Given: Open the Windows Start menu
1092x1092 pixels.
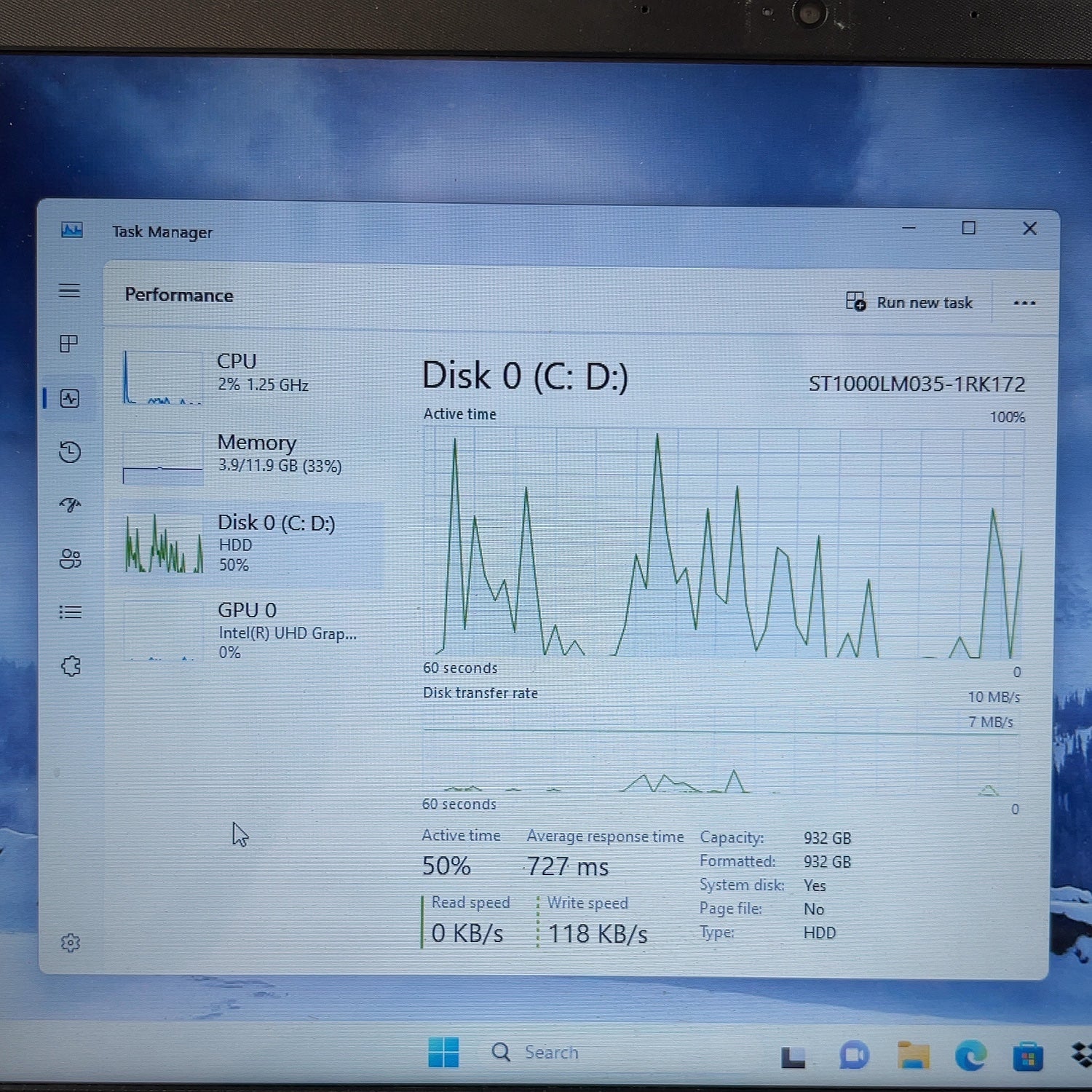Looking at the screenshot, I should [443, 1052].
